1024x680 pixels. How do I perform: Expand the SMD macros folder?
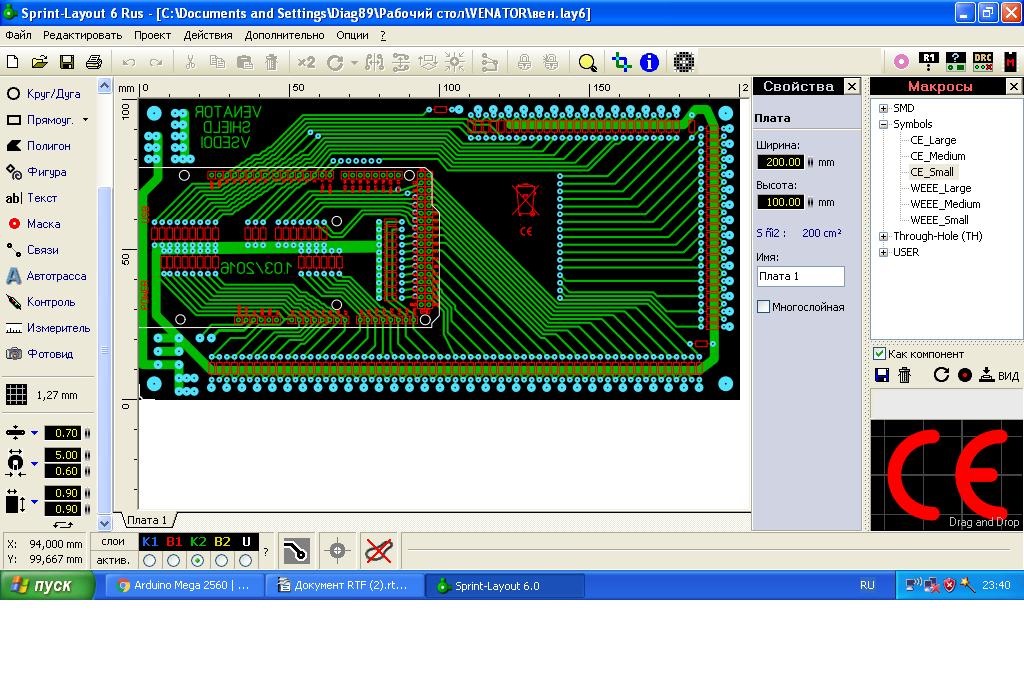click(x=884, y=108)
